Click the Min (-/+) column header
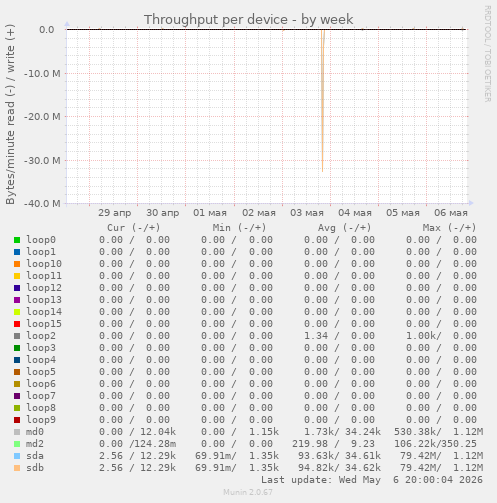497x503 pixels. point(239,228)
